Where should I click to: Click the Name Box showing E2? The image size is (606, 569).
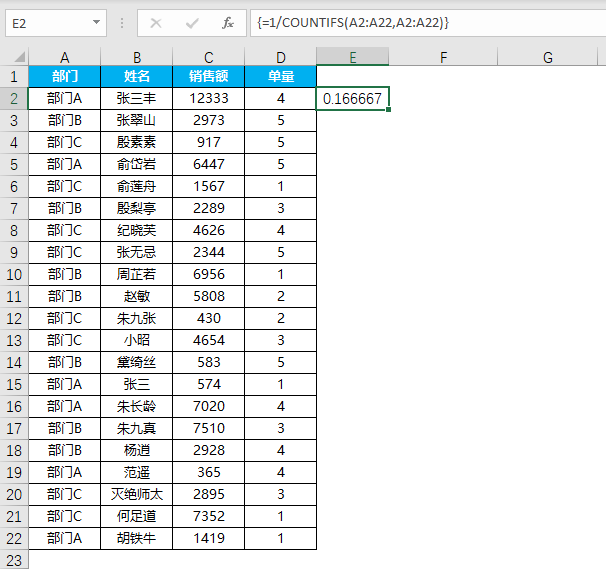click(56, 23)
